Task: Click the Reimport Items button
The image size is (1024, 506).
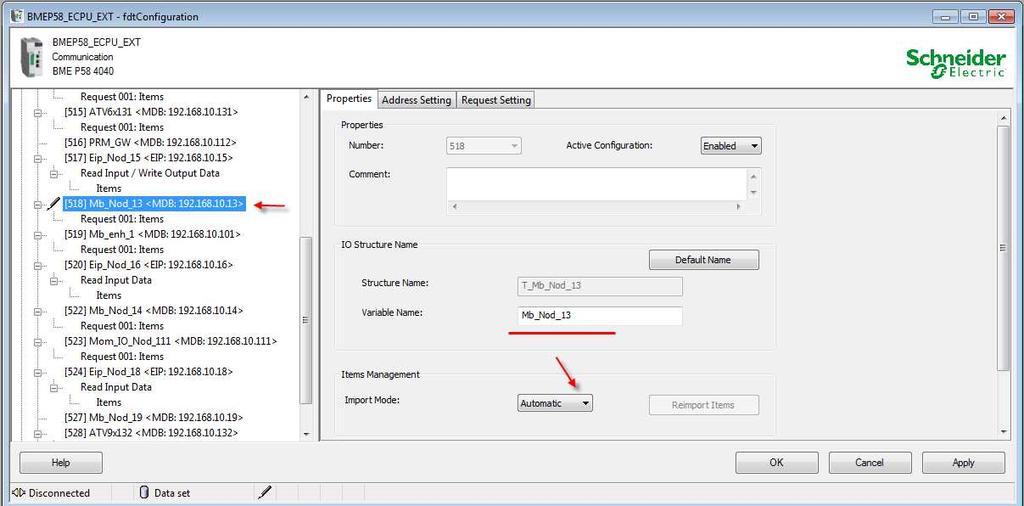Action: coord(703,405)
